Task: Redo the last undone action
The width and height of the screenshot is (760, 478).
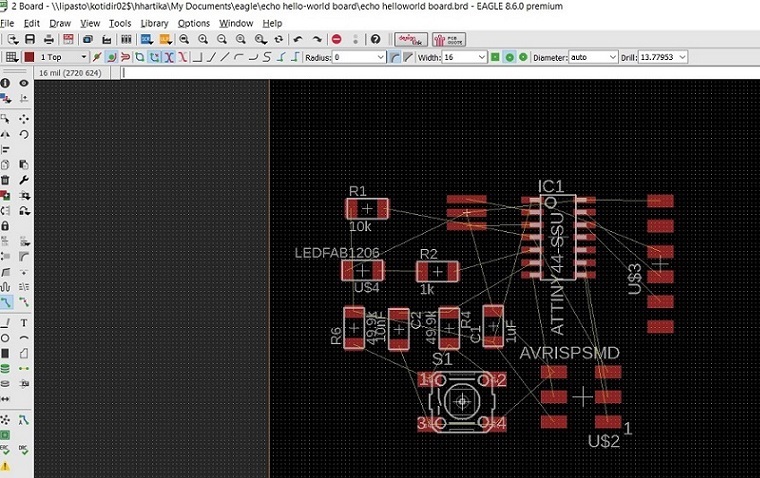Action: tap(317, 39)
